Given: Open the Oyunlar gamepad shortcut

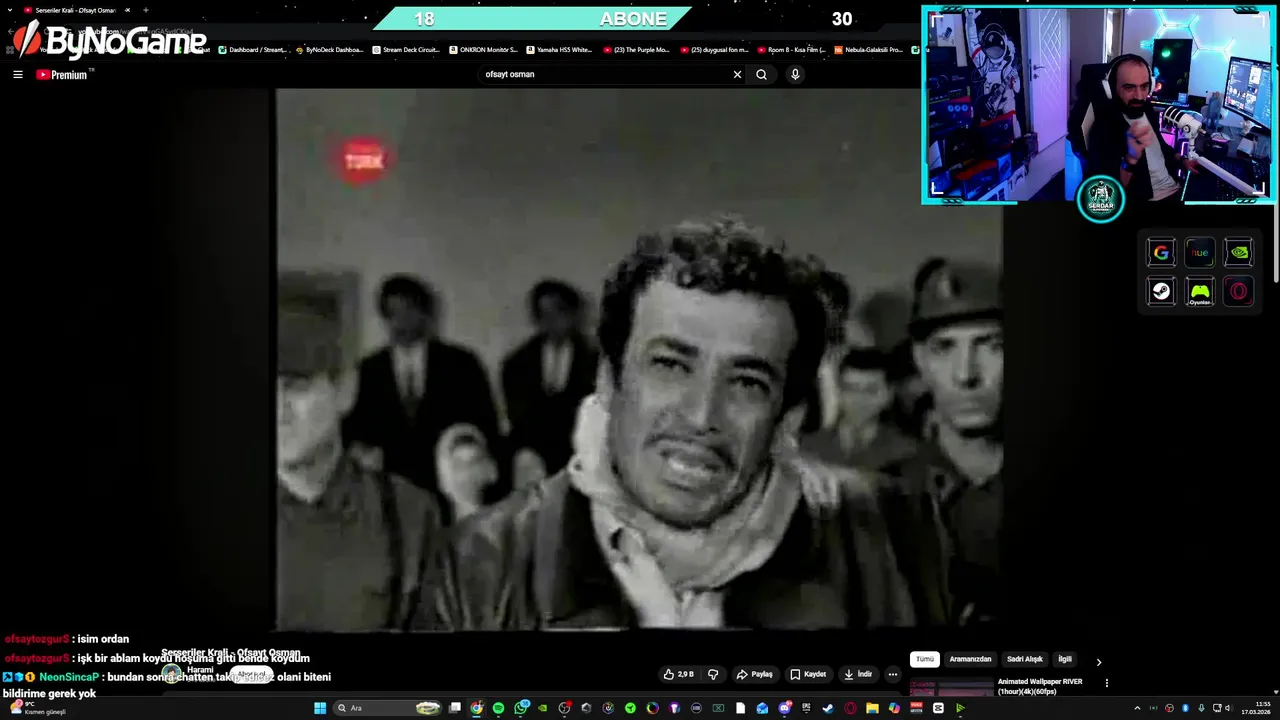Looking at the screenshot, I should [1199, 291].
